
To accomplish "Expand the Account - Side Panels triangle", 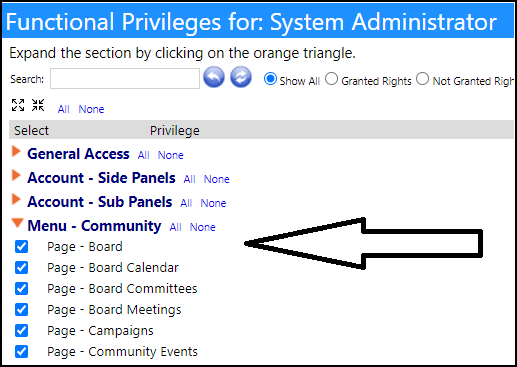I will click(x=16, y=175).
